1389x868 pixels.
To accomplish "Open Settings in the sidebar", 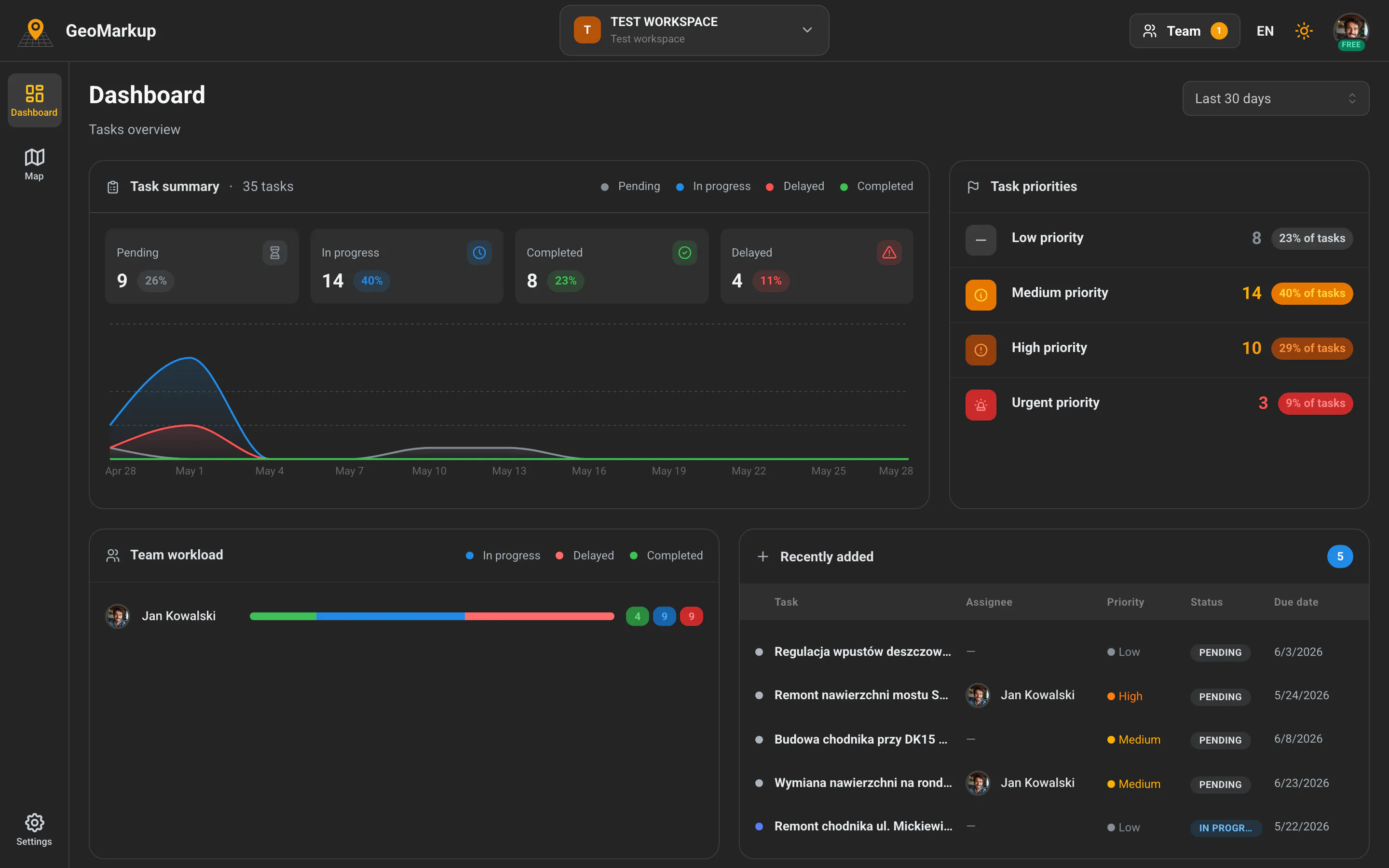I will click(x=34, y=829).
